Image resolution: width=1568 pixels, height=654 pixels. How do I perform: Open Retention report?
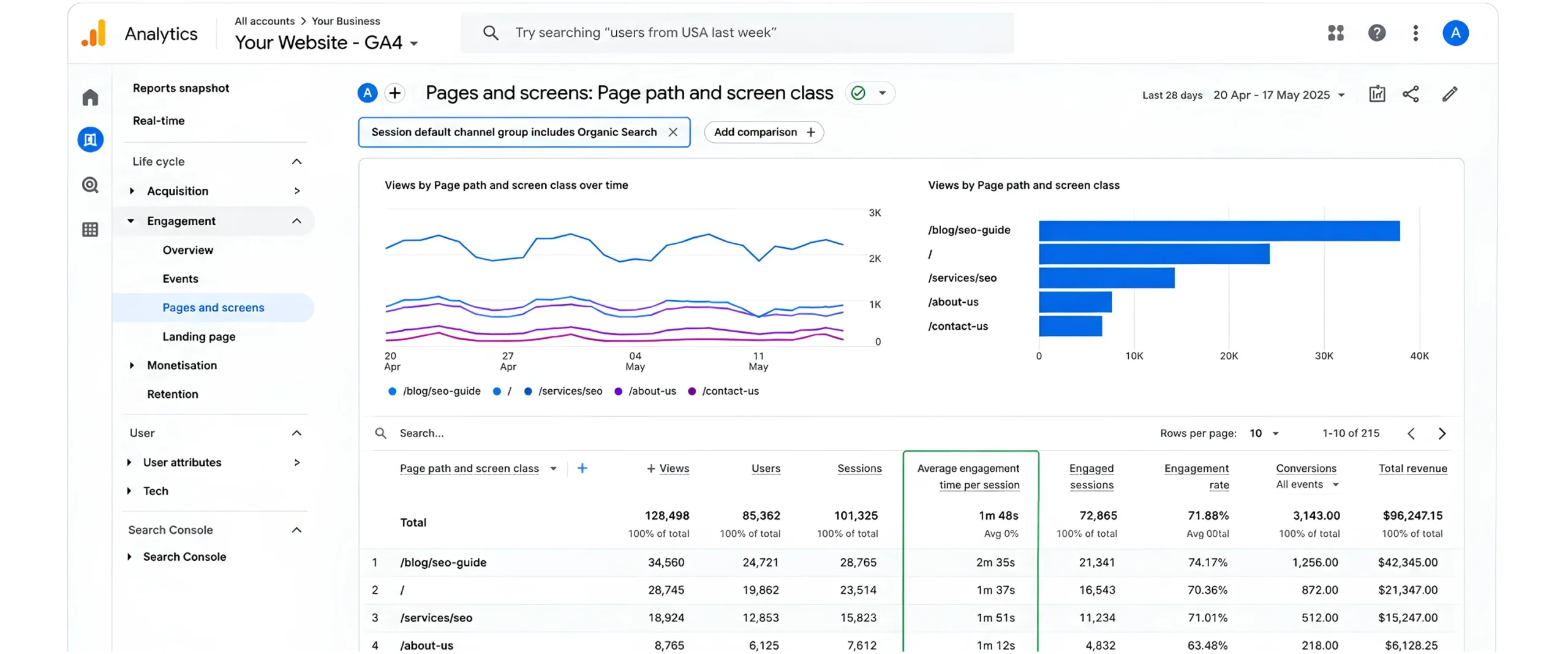coord(173,394)
